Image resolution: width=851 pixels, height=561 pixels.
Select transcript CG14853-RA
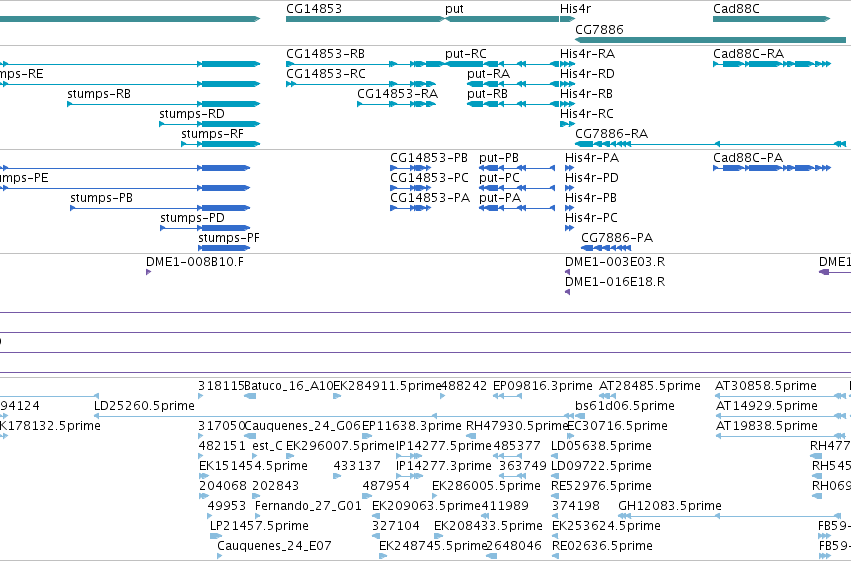396,104
